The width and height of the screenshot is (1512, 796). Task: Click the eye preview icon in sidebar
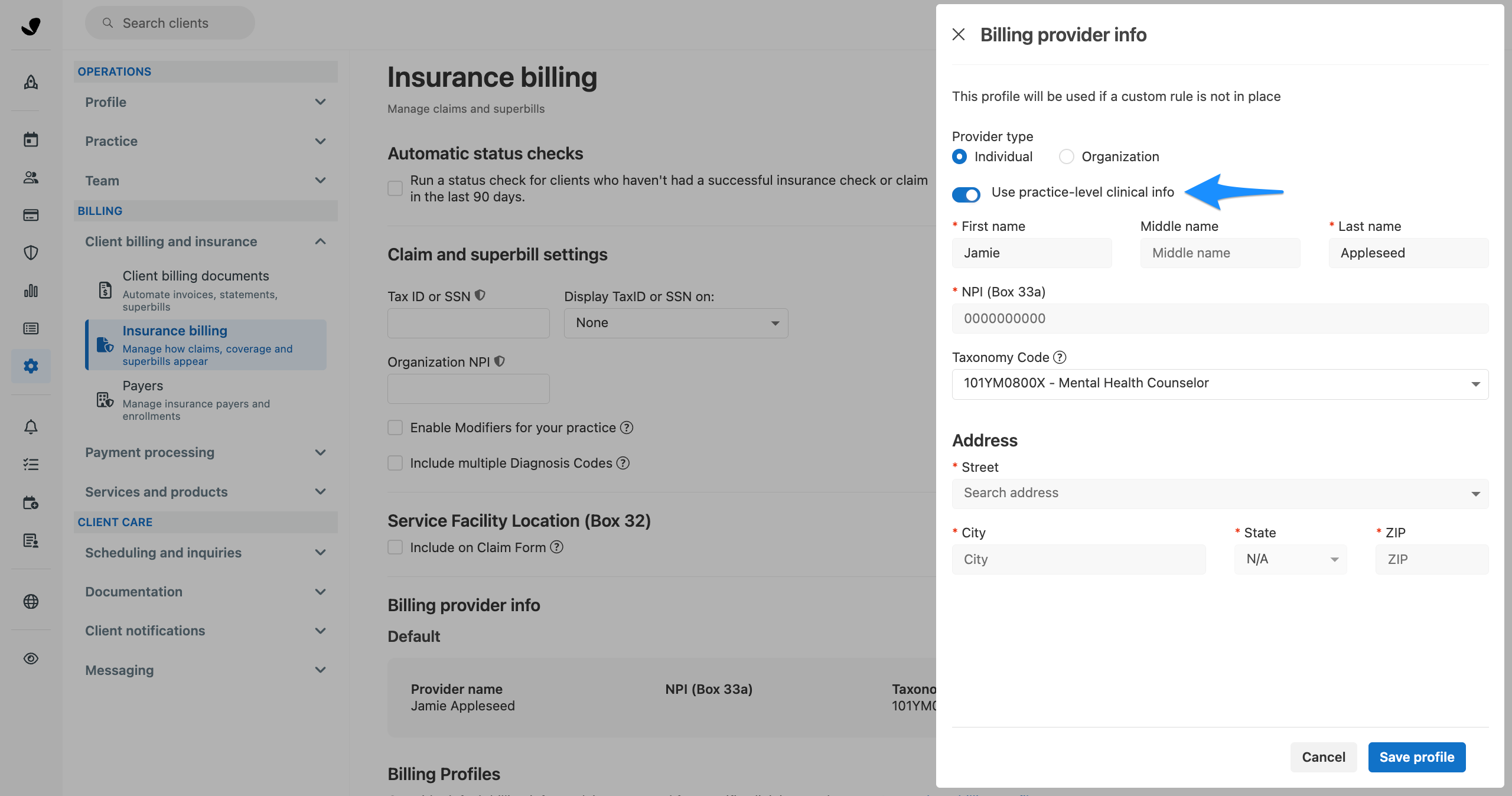(31, 658)
